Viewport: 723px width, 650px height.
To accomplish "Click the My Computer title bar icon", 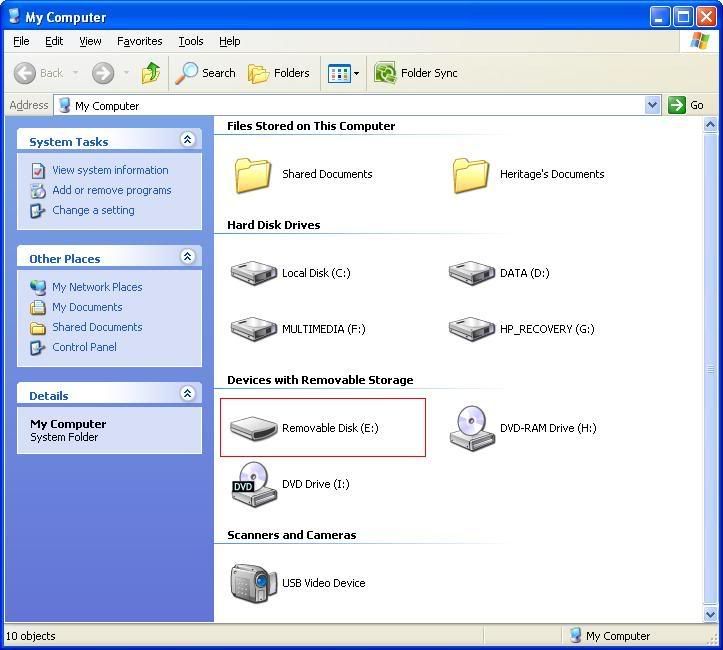I will [x=15, y=16].
